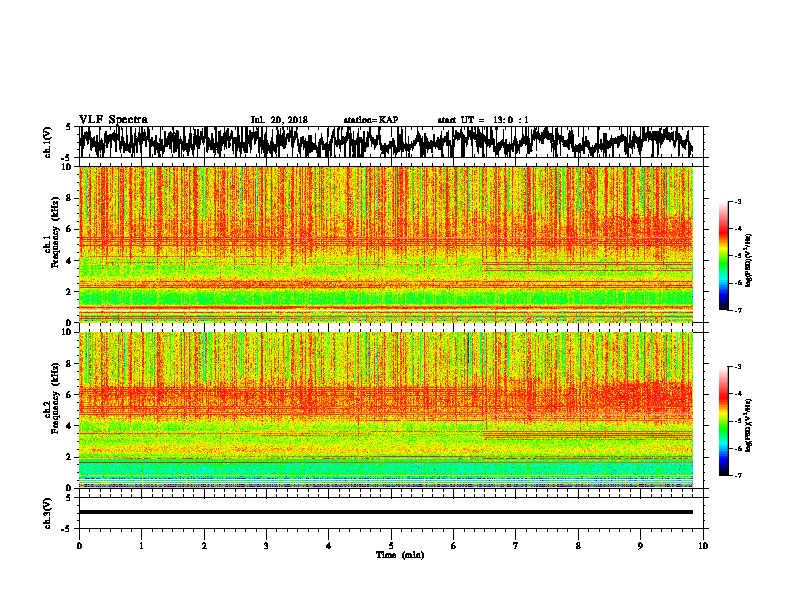Click the "7" minute tick label
Viewport: 792px width, 612px height.
(516, 546)
